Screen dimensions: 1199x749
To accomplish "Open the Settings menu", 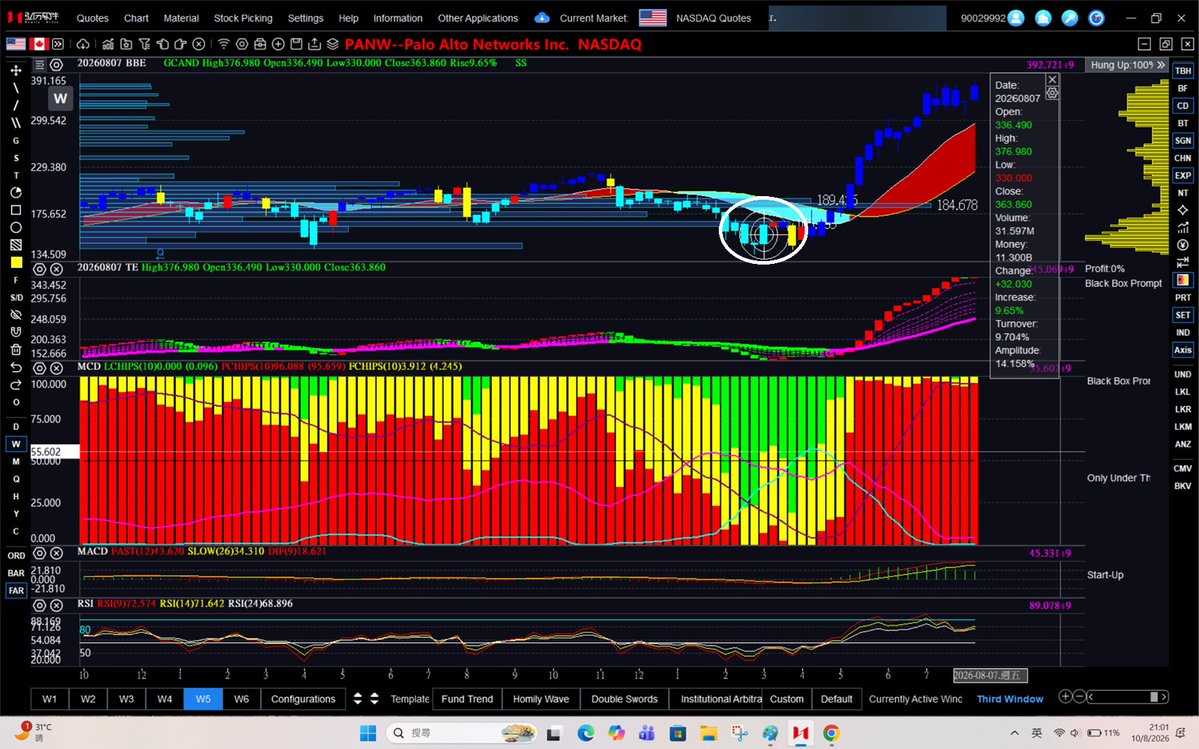I will click(305, 18).
